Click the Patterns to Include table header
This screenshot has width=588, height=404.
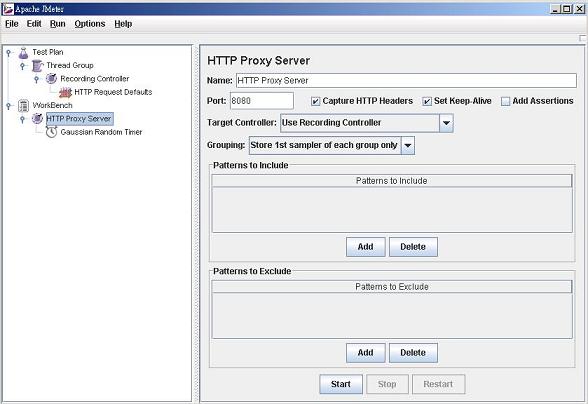[392, 181]
